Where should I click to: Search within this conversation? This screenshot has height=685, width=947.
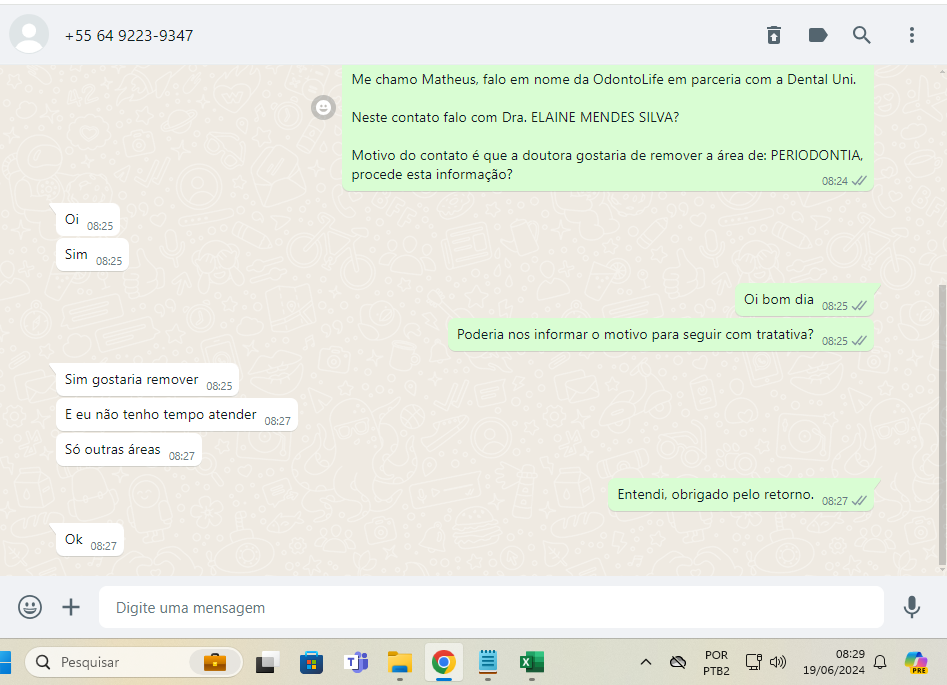click(x=862, y=35)
